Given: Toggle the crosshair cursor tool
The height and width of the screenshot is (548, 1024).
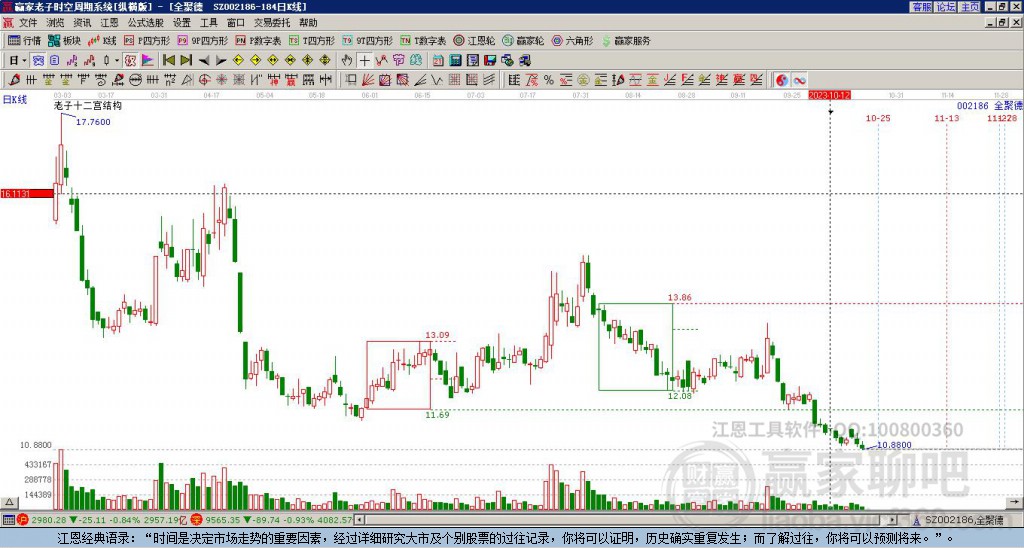Looking at the screenshot, I should pos(364,60).
